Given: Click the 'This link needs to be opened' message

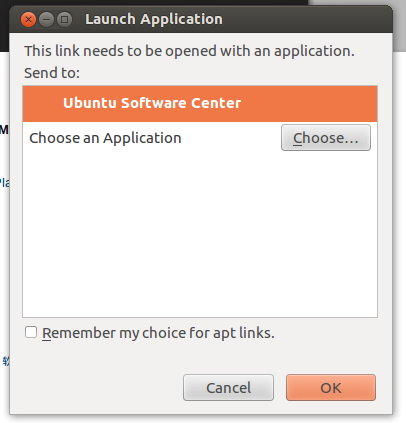Looking at the screenshot, I should (x=189, y=51).
